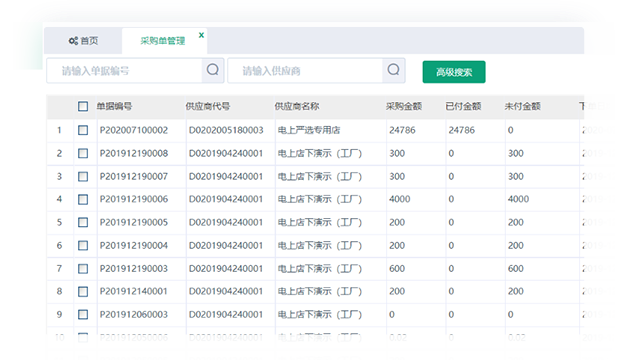Click order number P201912140001

134,291
